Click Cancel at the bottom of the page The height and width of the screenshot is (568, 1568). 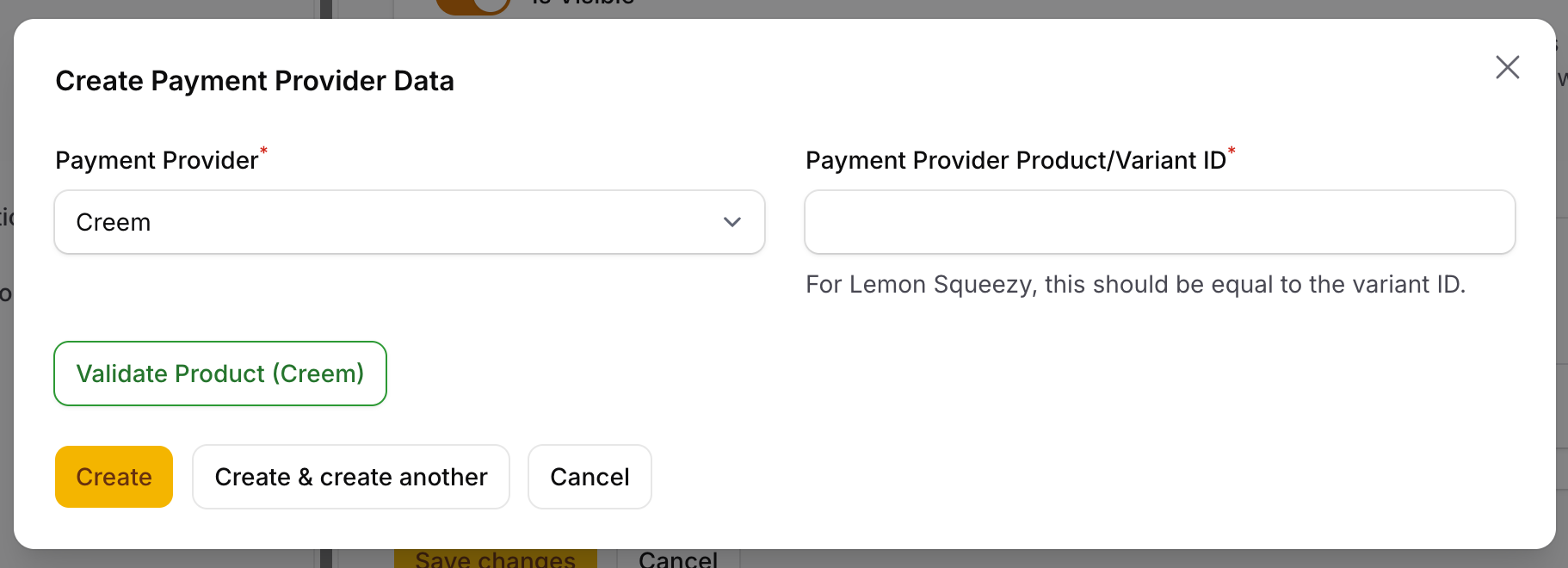[x=678, y=560]
